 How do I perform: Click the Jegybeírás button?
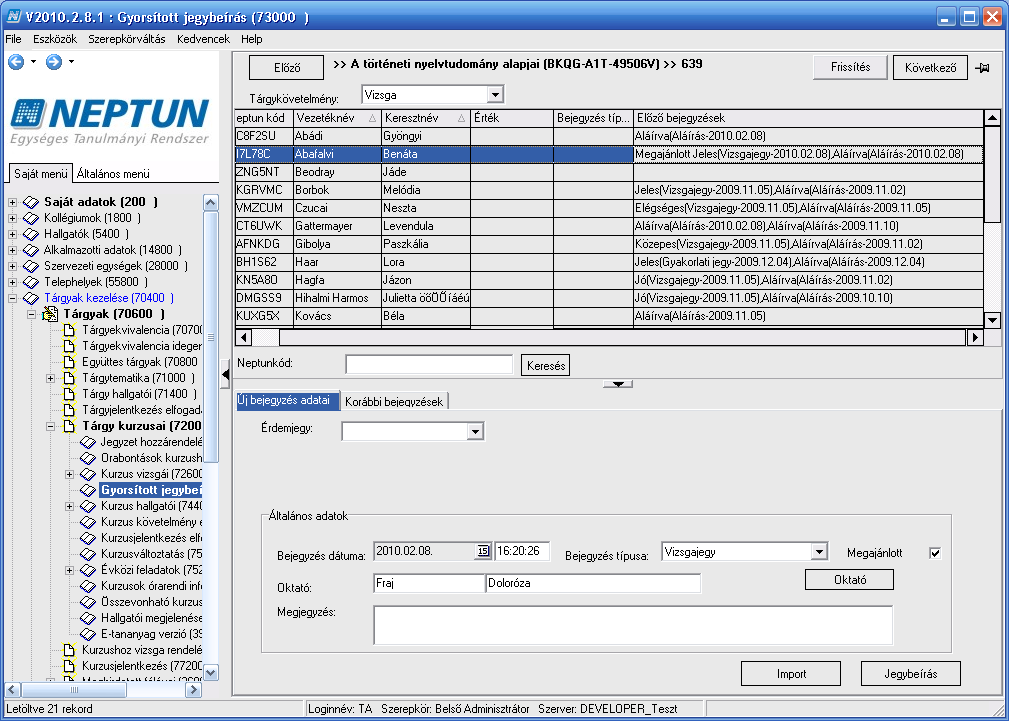coord(911,673)
